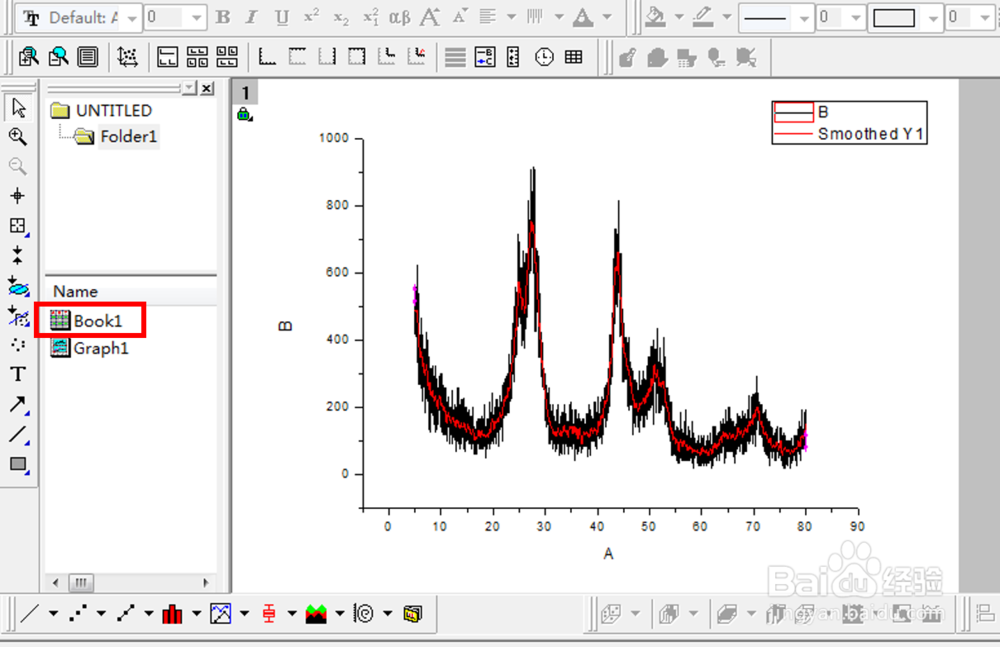
Task: Expand the text alignment dropdown arrow
Action: click(x=511, y=17)
